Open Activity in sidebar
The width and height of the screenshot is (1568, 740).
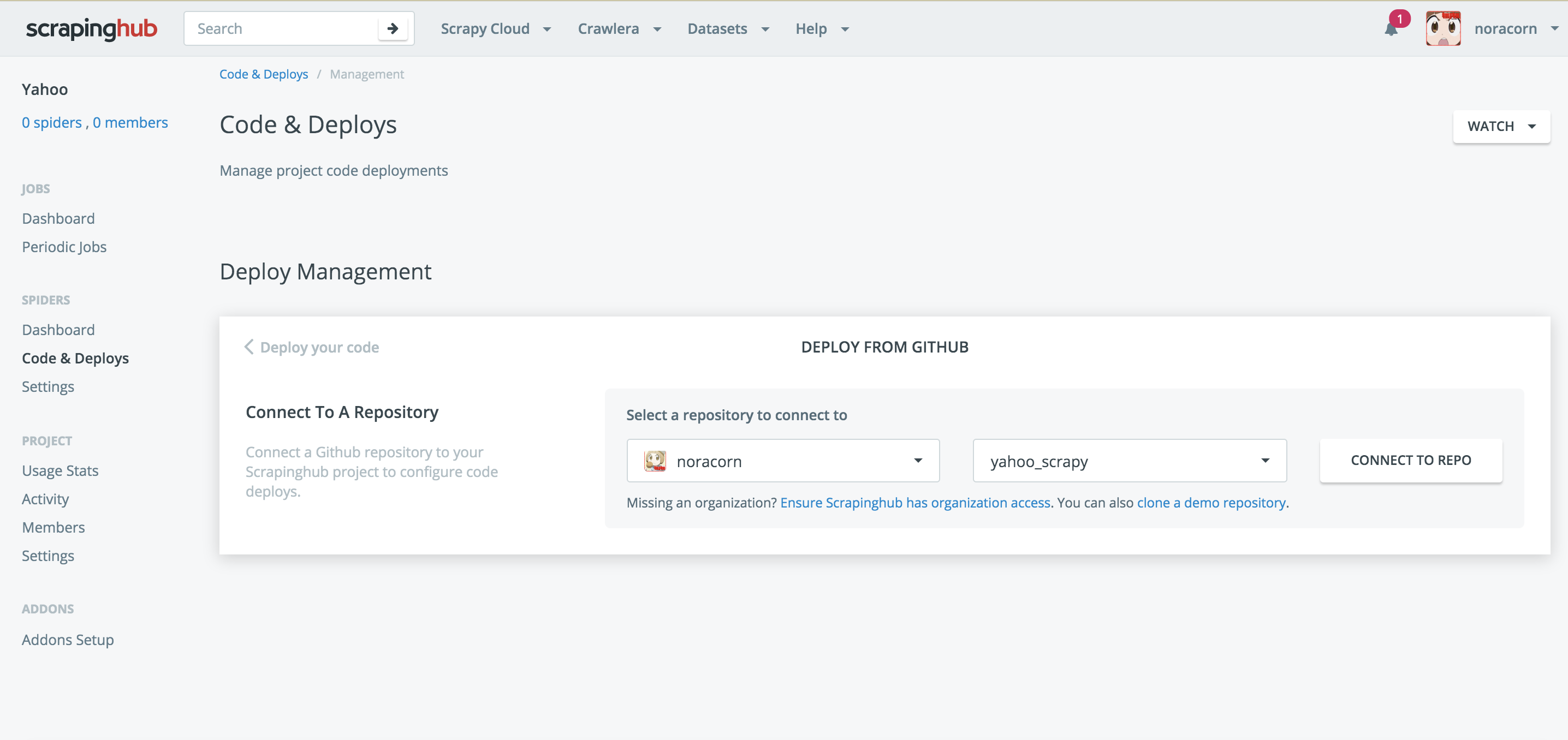(x=46, y=499)
